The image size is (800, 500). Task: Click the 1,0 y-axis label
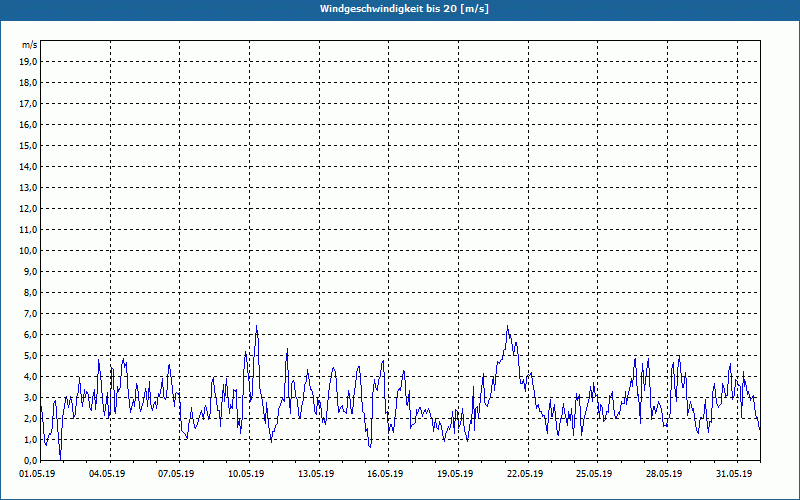[x=30, y=439]
